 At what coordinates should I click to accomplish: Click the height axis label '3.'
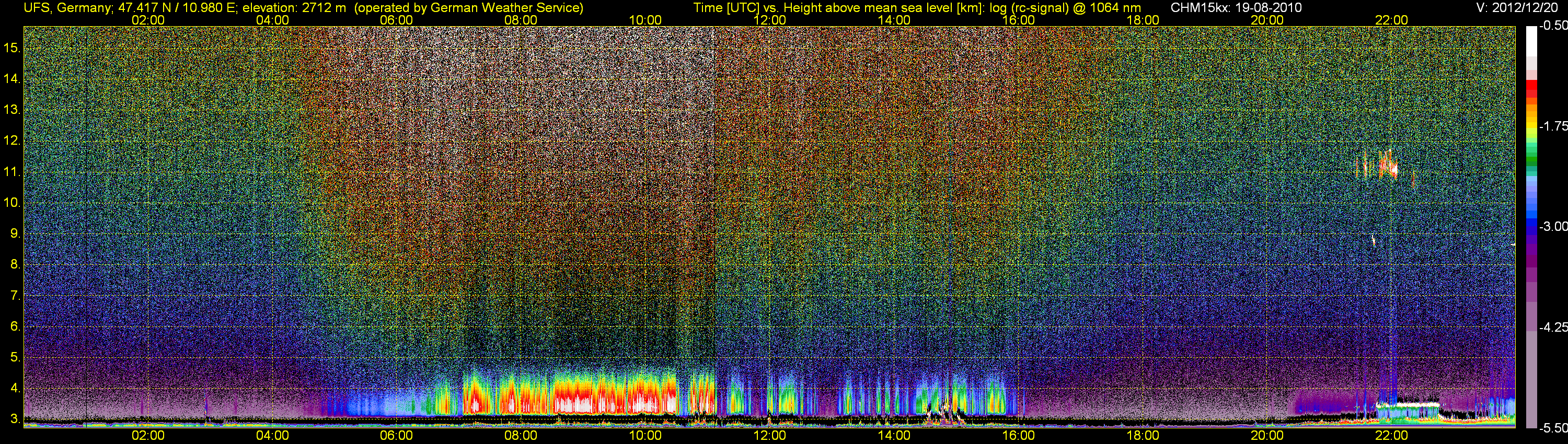[15, 419]
